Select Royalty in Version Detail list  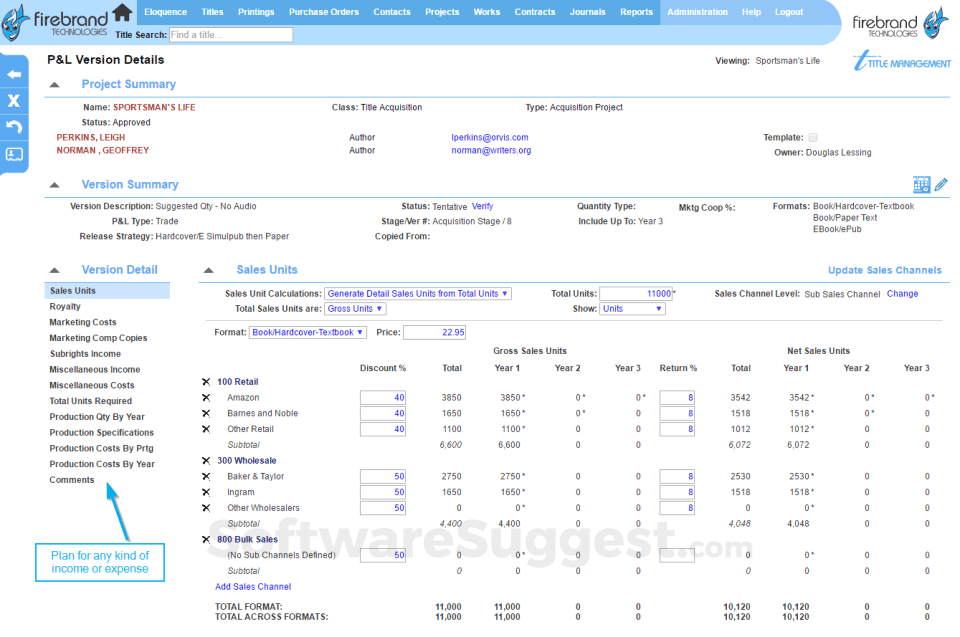pyautogui.click(x=66, y=307)
